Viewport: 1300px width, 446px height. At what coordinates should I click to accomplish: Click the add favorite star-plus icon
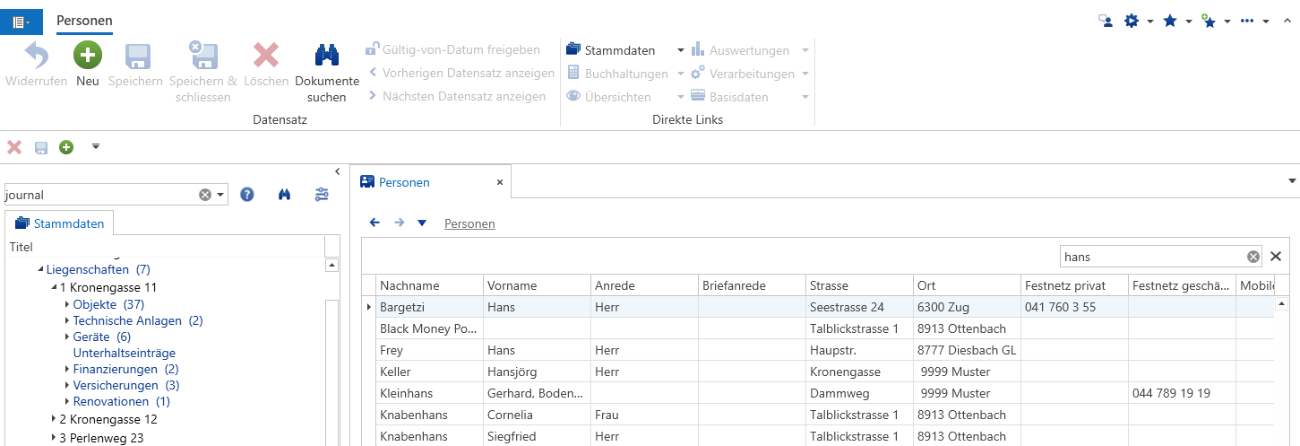1208,21
